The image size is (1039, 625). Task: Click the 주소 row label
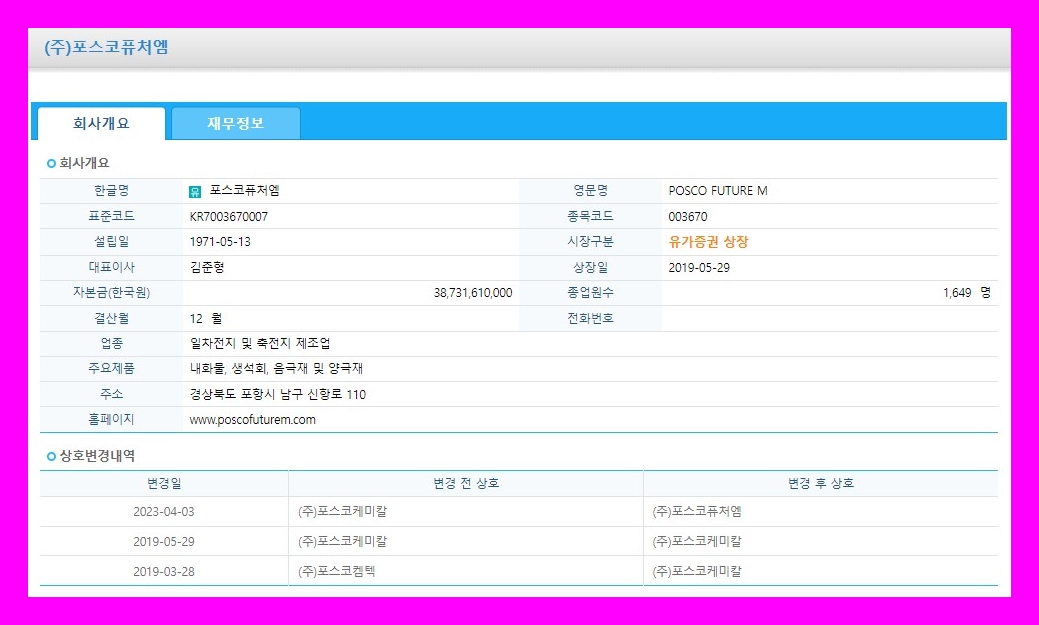(111, 394)
